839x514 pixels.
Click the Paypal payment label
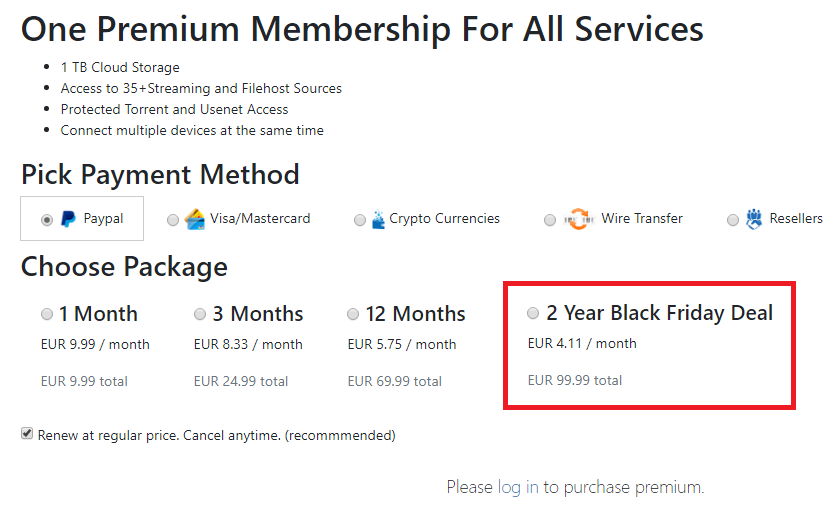tap(103, 219)
